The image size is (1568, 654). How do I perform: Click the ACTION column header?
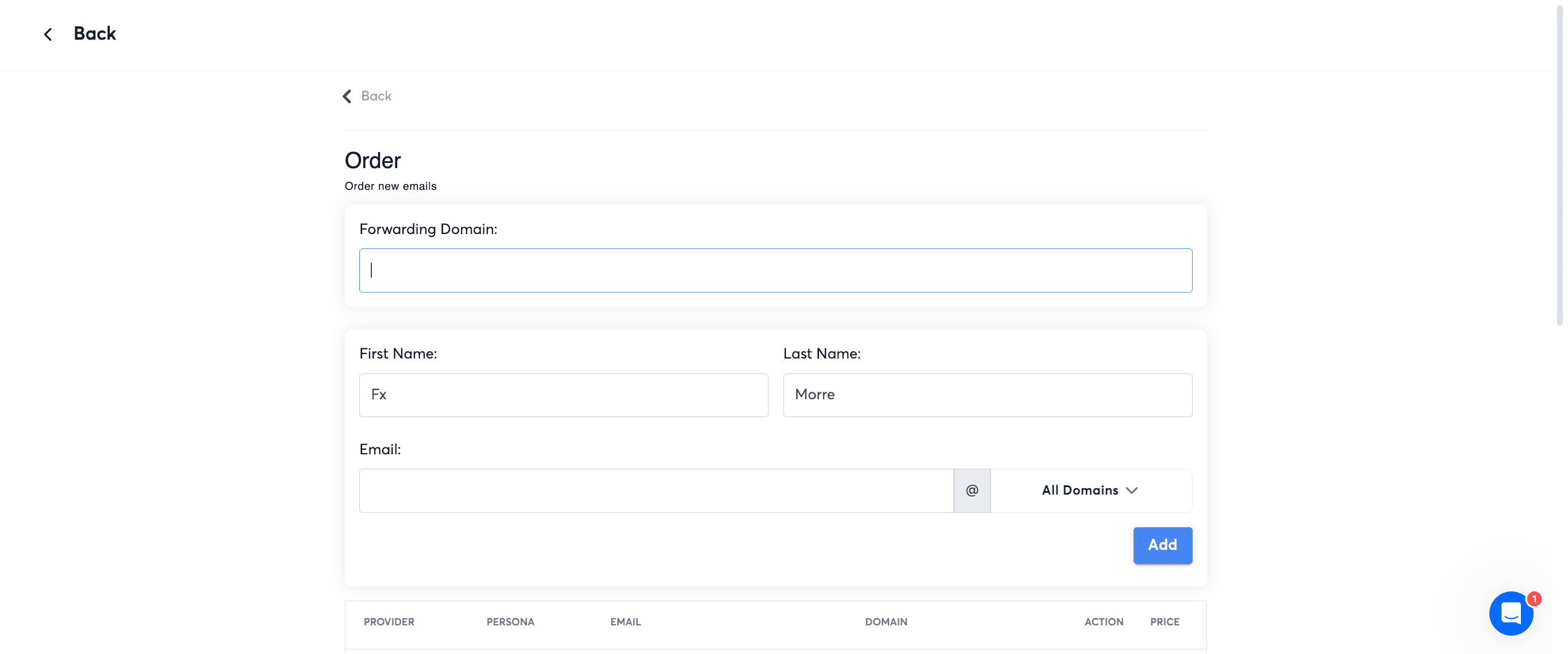click(1104, 622)
